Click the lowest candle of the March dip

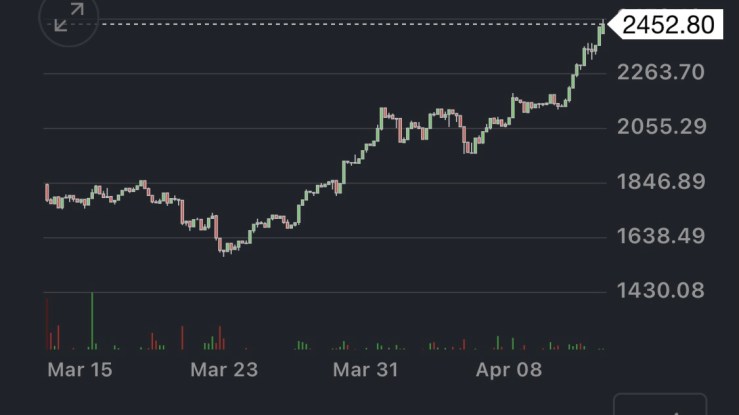224,248
